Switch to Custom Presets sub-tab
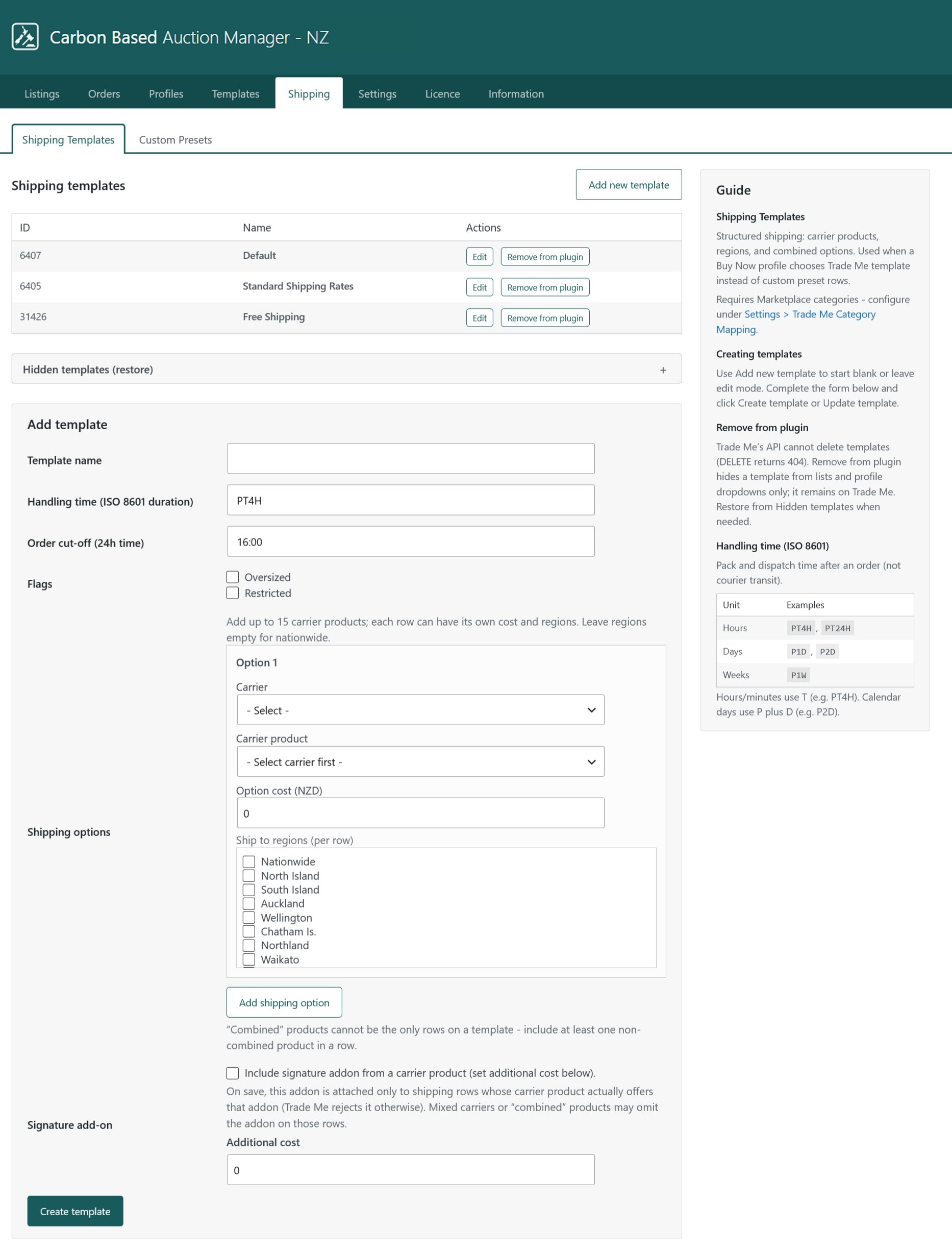The width and height of the screenshot is (952, 1254). 176,139
